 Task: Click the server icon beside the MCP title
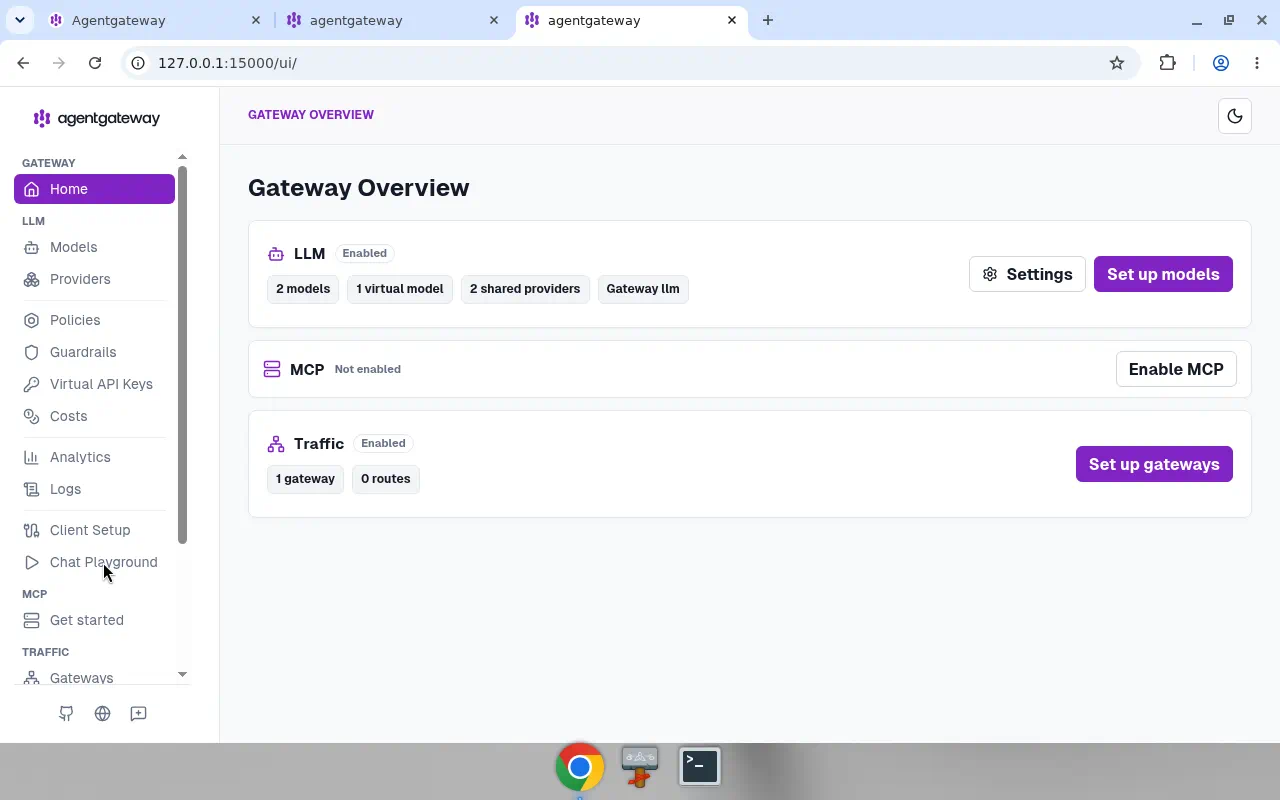(272, 369)
